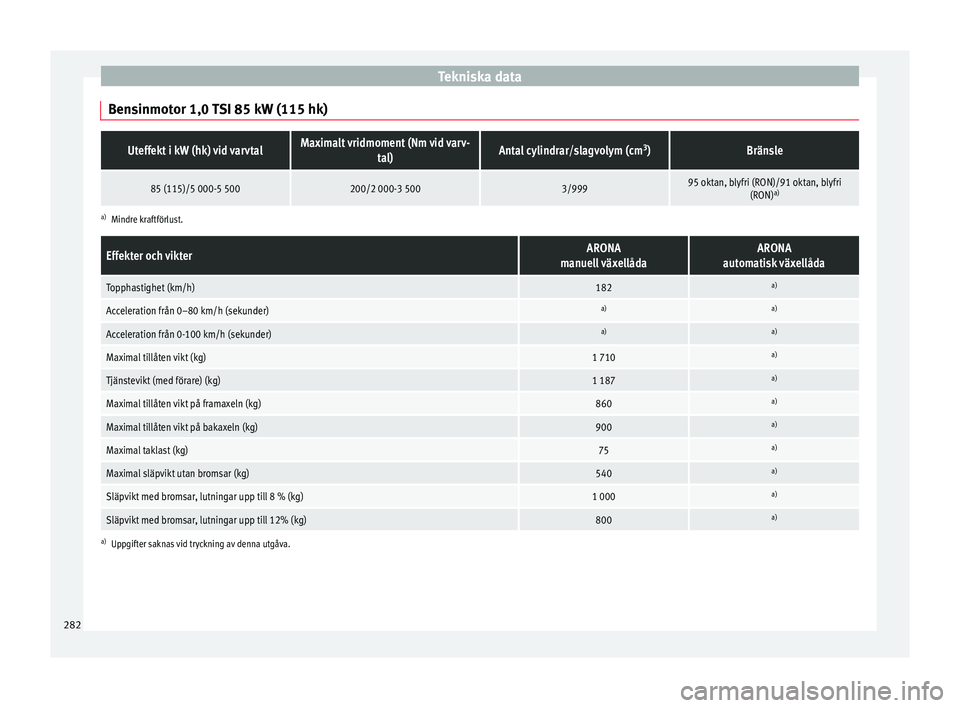Viewport: 960px width, 708px height.
Task: Click the row label 'Tjänstevikt (med förare) (kg)'
Action: pyautogui.click(x=163, y=380)
